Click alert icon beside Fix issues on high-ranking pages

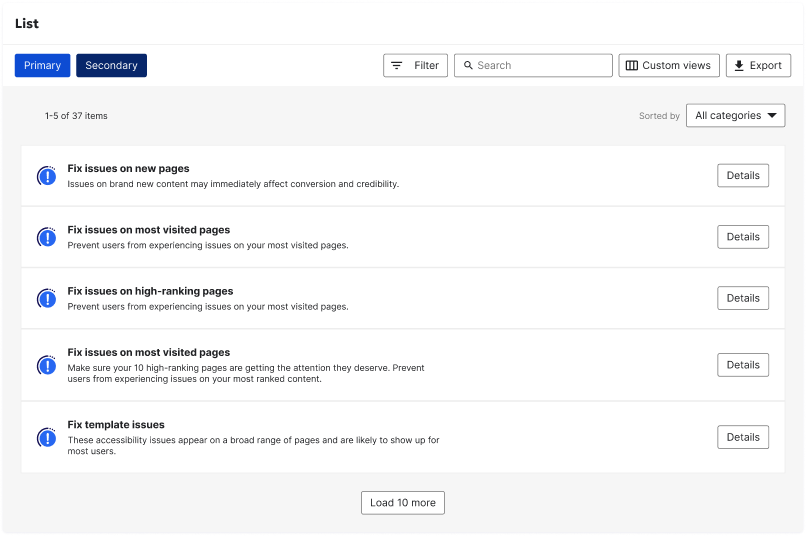pyautogui.click(x=46, y=298)
